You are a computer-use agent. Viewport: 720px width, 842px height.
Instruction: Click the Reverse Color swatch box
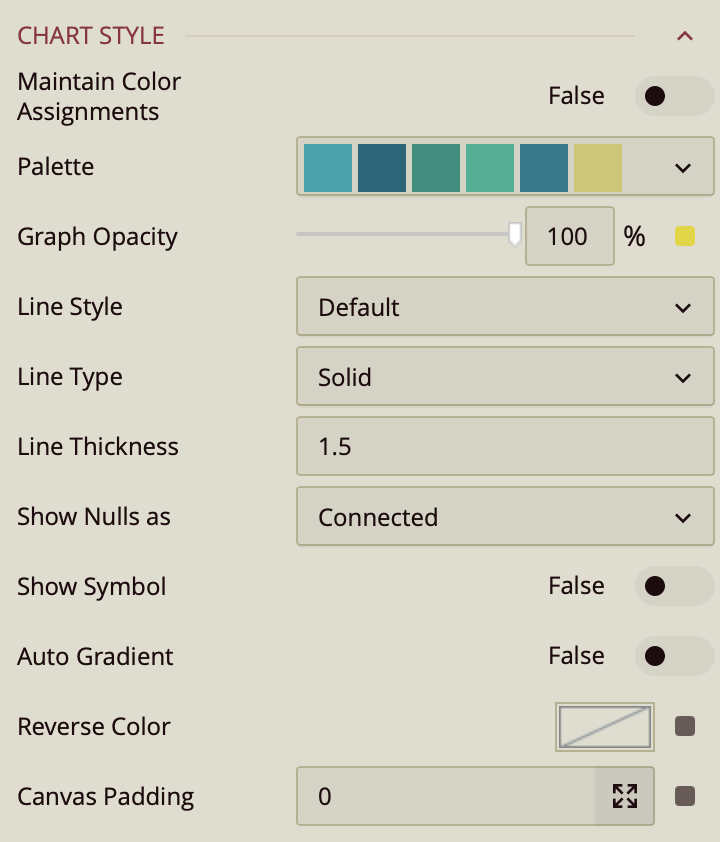click(605, 727)
